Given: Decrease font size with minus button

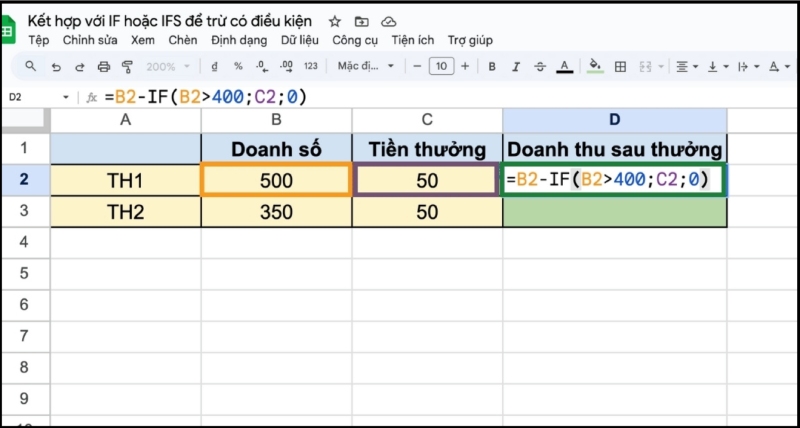Looking at the screenshot, I should coord(417,66).
